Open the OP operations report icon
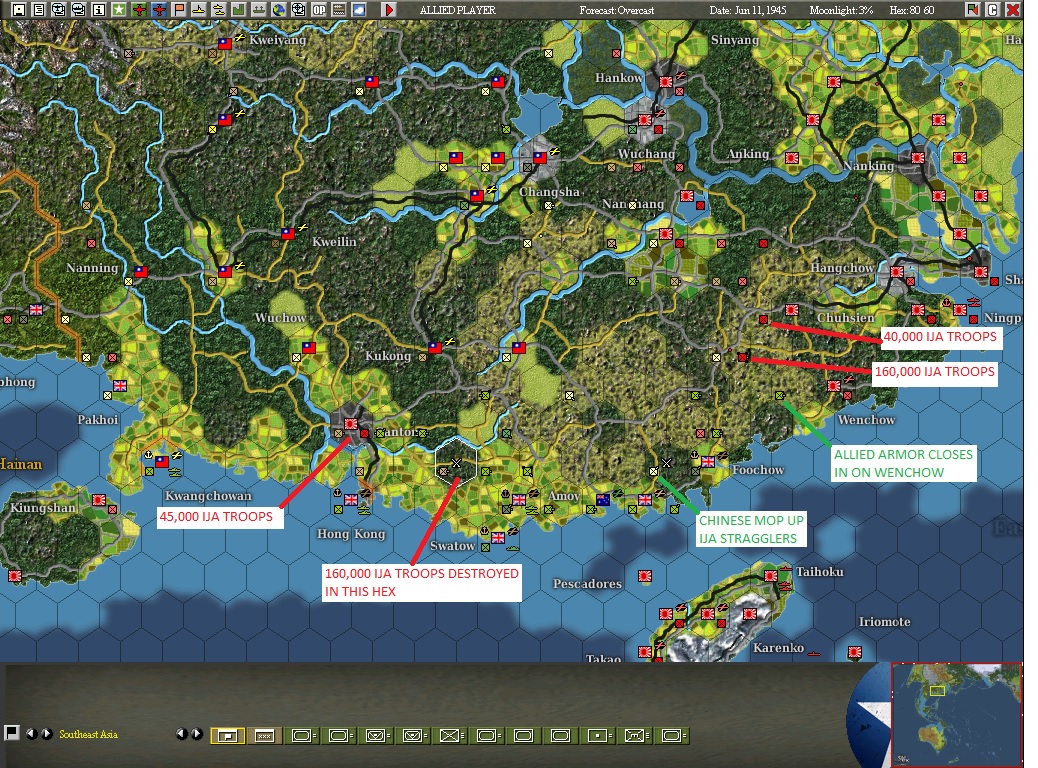 tap(319, 10)
